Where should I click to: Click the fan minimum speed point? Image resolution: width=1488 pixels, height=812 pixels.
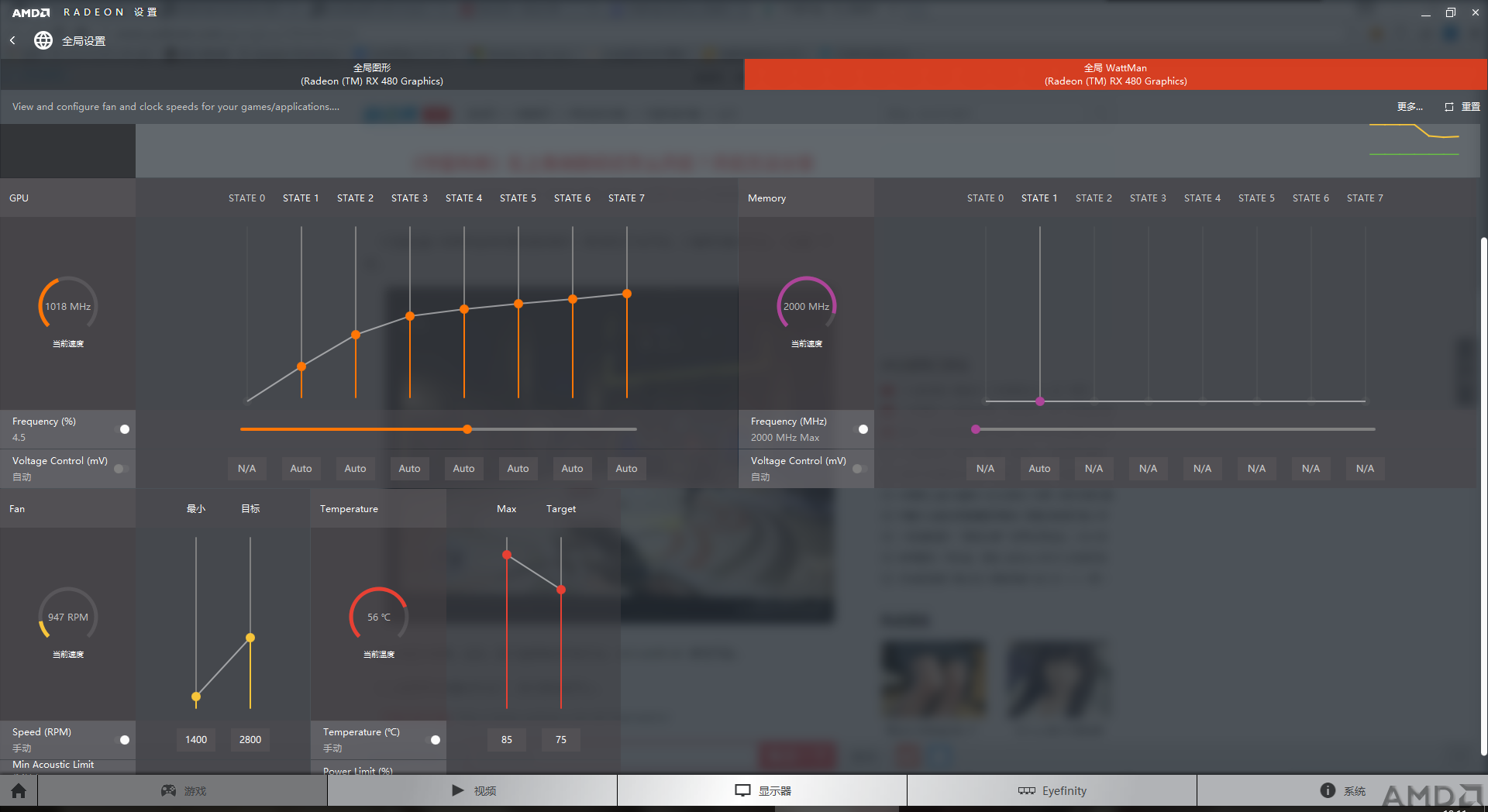tap(196, 697)
